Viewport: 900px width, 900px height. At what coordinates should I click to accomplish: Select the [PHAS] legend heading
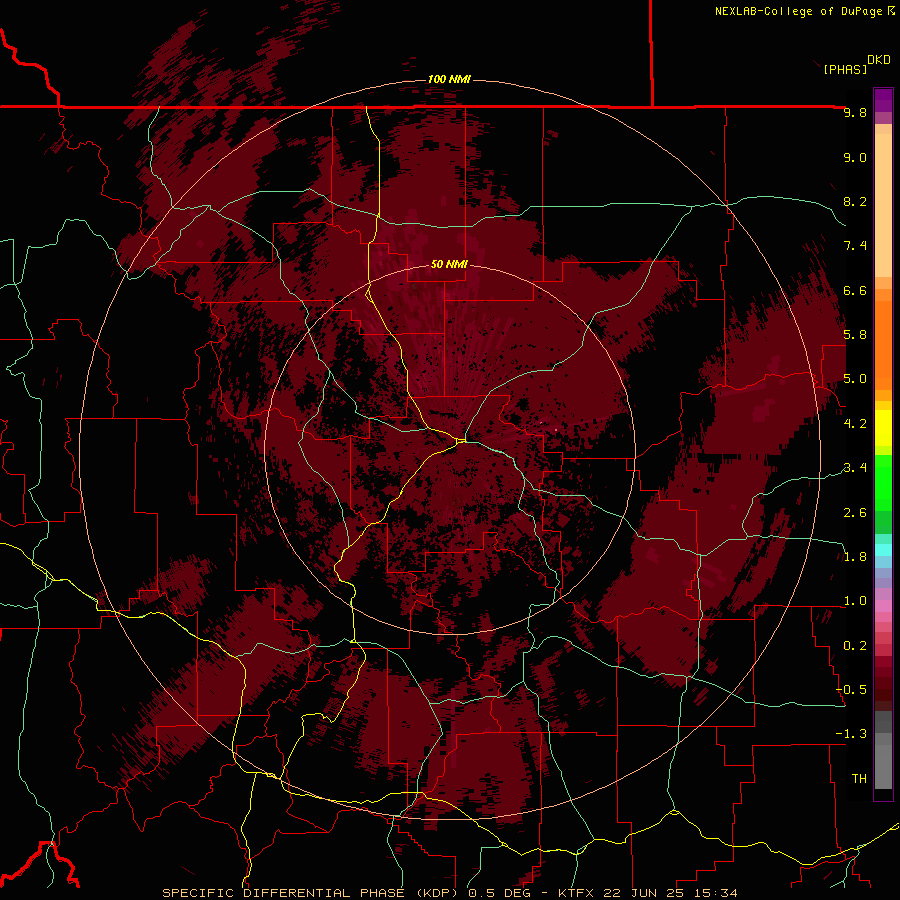[845, 69]
